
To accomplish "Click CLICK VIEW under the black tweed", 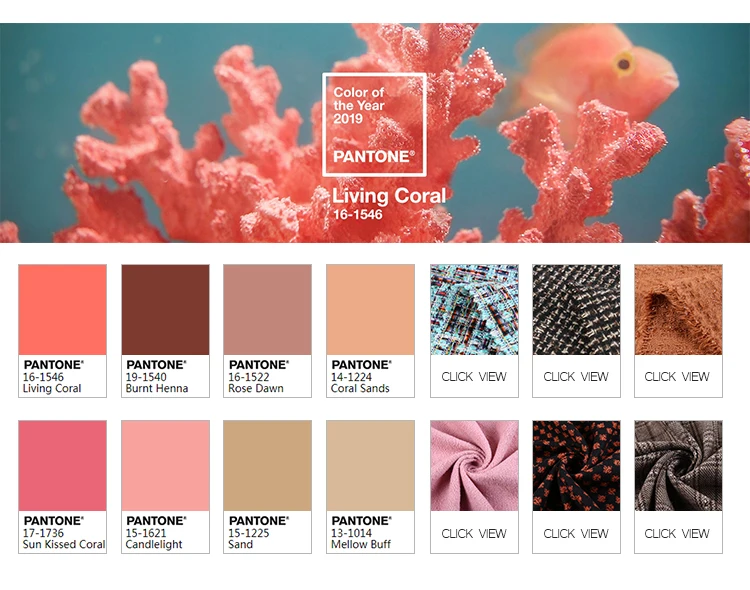I will (576, 377).
